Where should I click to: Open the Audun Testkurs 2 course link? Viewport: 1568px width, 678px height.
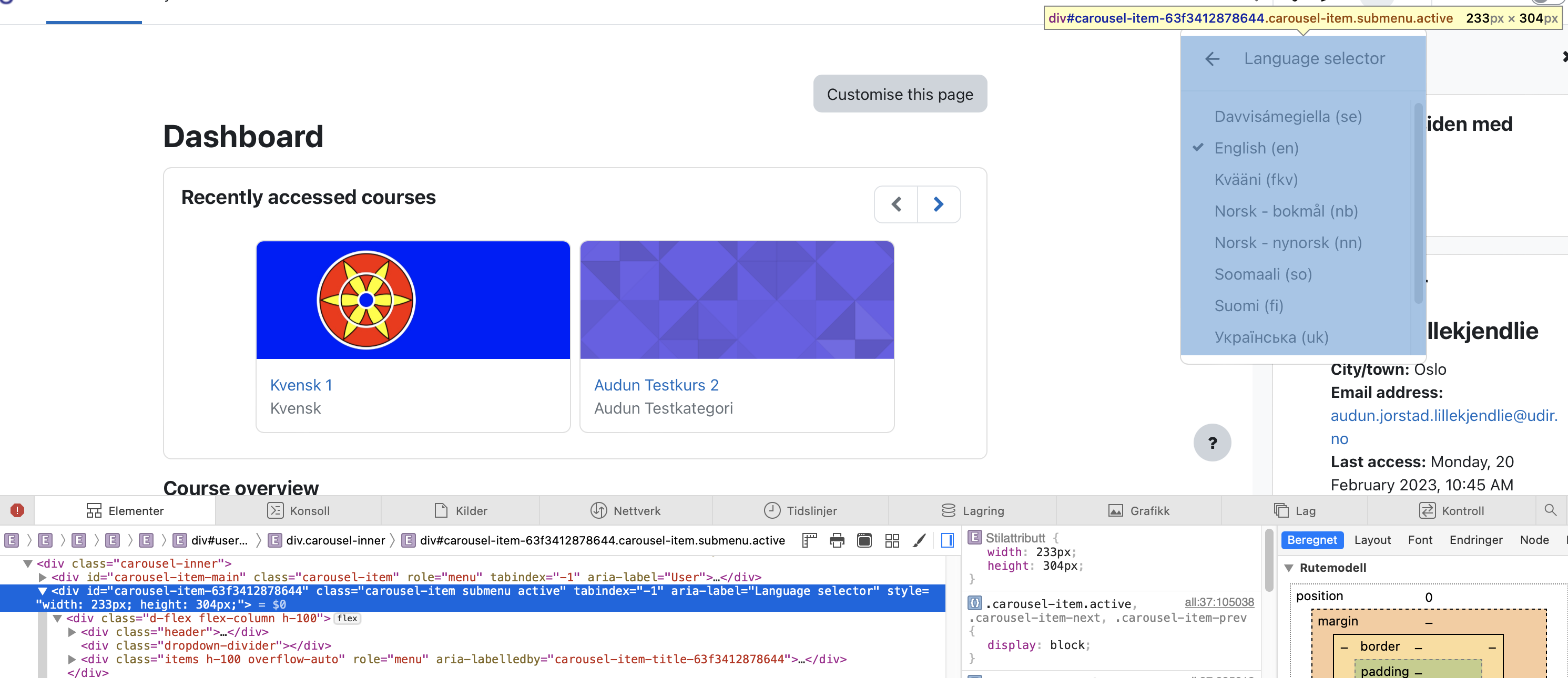click(656, 385)
